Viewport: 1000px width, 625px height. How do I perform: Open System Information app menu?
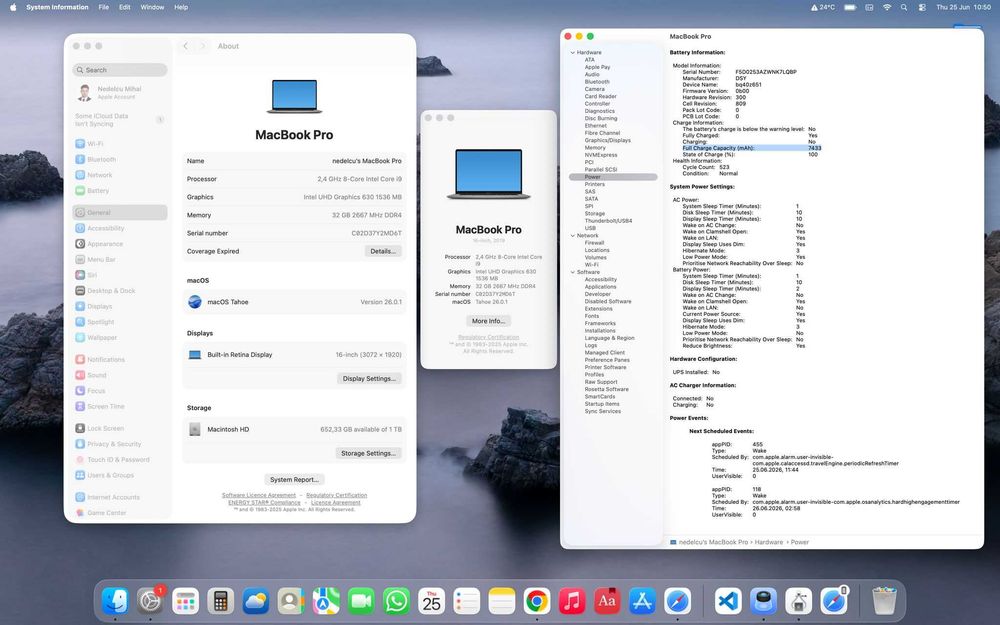(57, 7)
